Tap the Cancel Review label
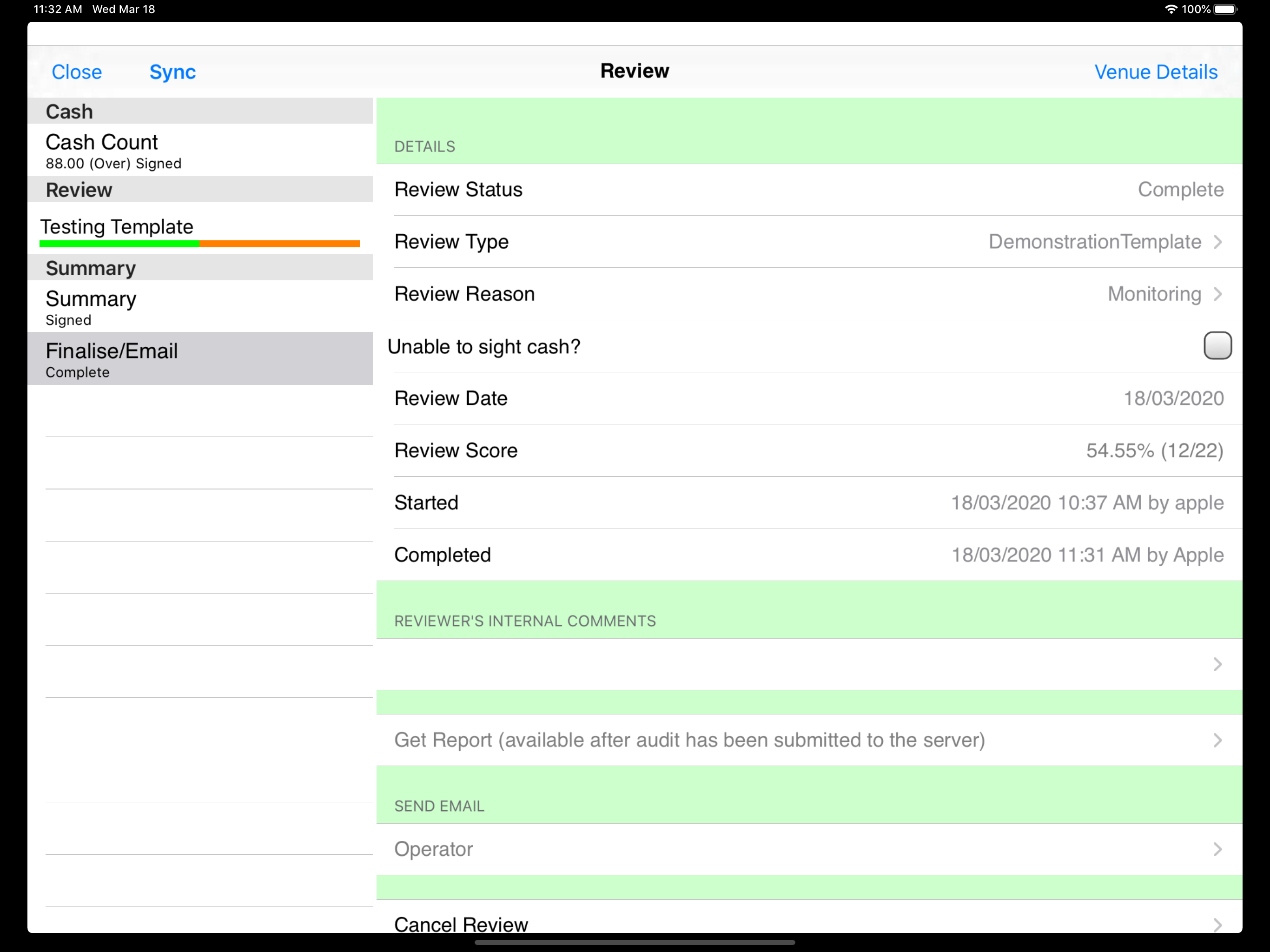This screenshot has height=952, width=1270. click(x=461, y=925)
